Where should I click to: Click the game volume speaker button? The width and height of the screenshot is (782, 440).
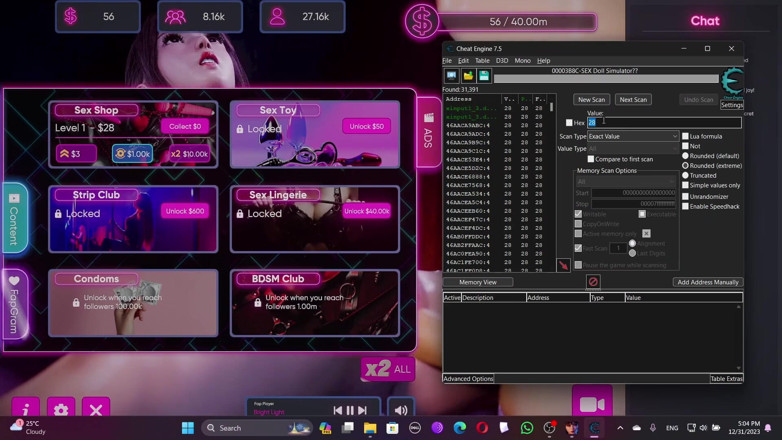point(401,410)
